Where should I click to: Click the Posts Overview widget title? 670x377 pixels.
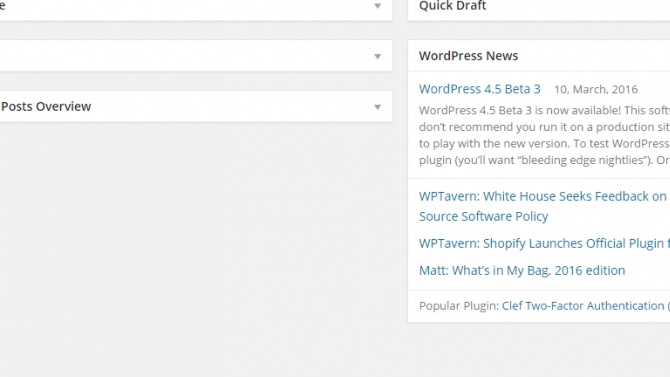coord(46,106)
